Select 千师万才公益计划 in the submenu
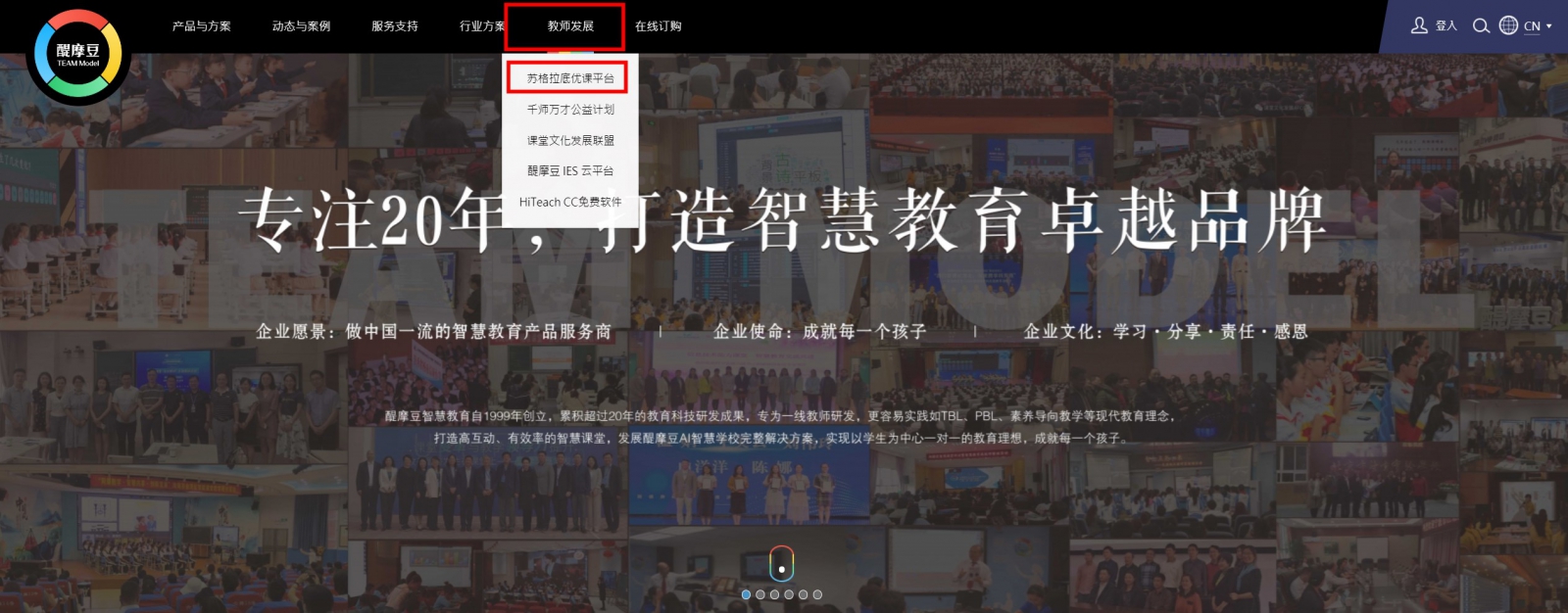This screenshot has height=613, width=1568. [x=570, y=110]
